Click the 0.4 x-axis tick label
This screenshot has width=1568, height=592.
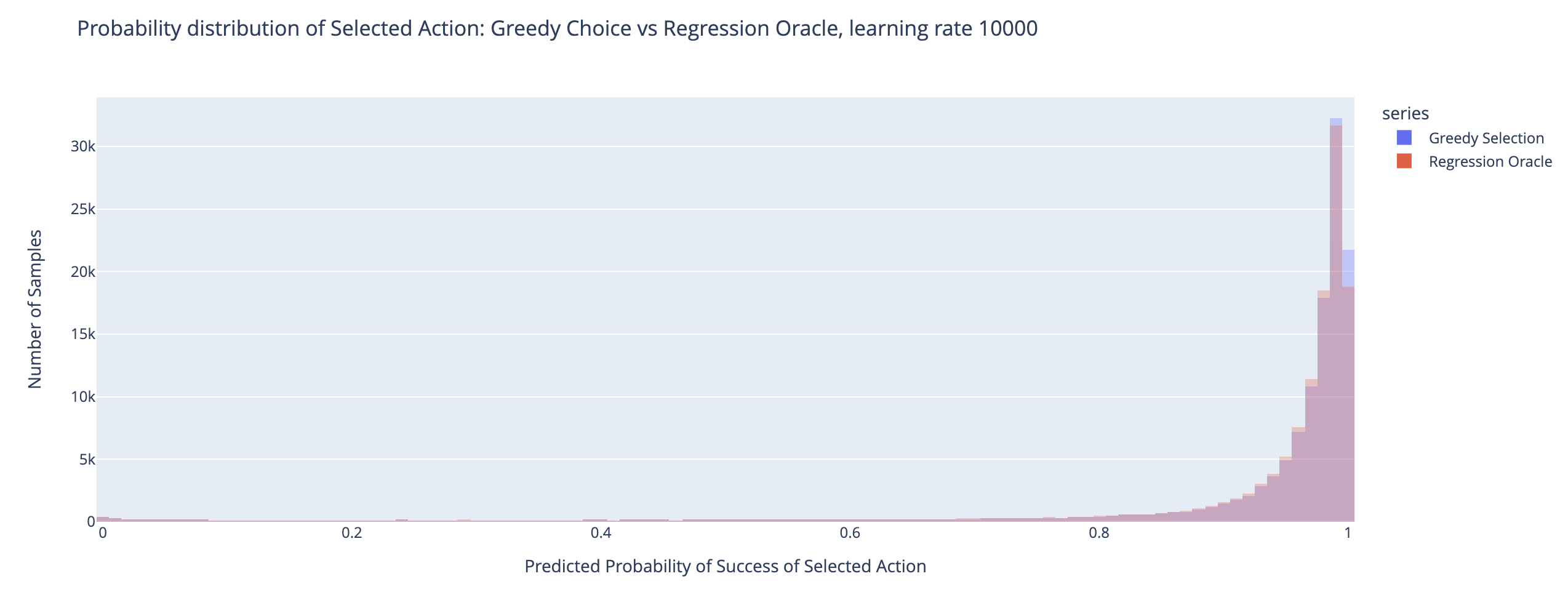(601, 533)
